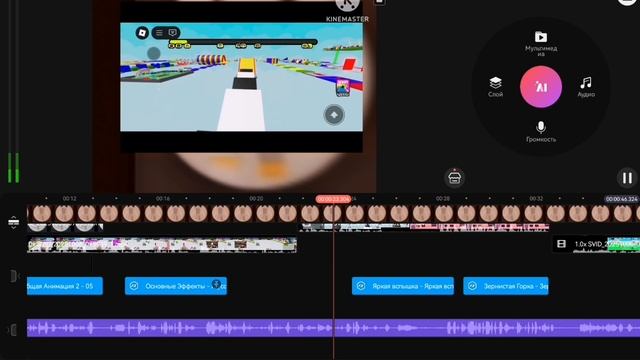This screenshot has height=360, width=640.
Task: Click the 00:16 mark on the ruler
Action: pos(163,199)
